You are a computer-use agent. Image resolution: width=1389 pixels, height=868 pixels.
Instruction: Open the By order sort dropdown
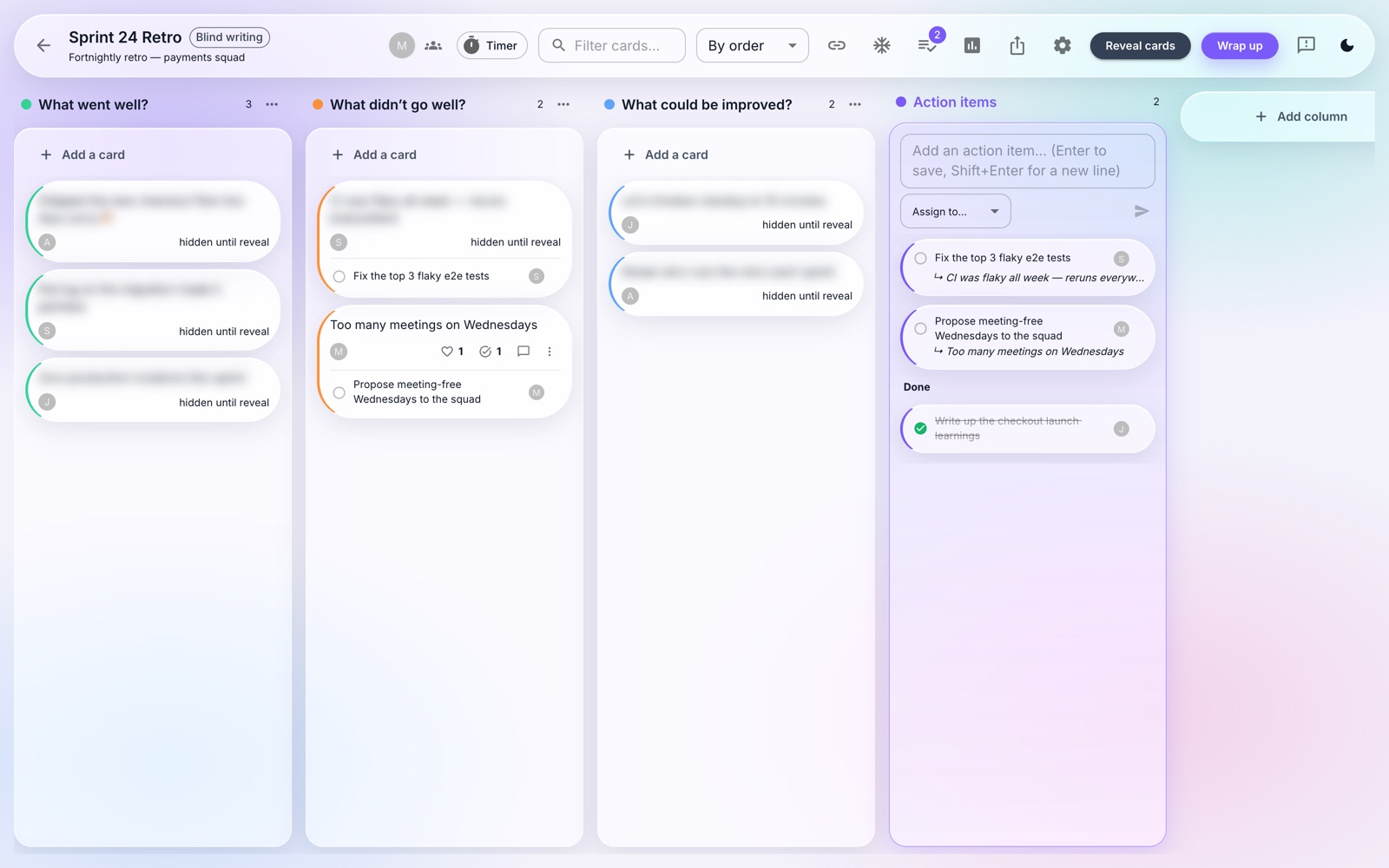[753, 46]
